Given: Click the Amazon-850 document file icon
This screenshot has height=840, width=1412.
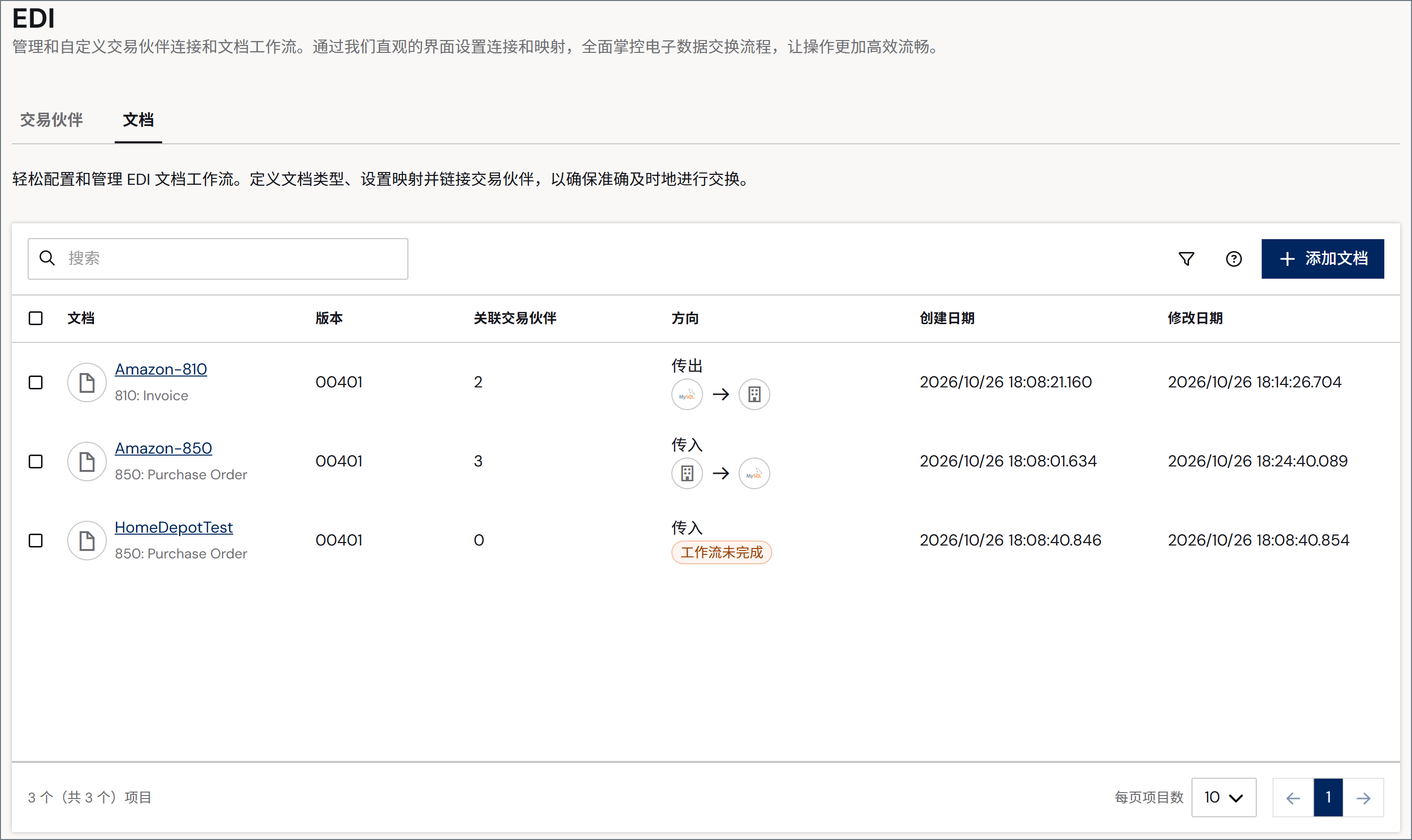Looking at the screenshot, I should coord(87,462).
